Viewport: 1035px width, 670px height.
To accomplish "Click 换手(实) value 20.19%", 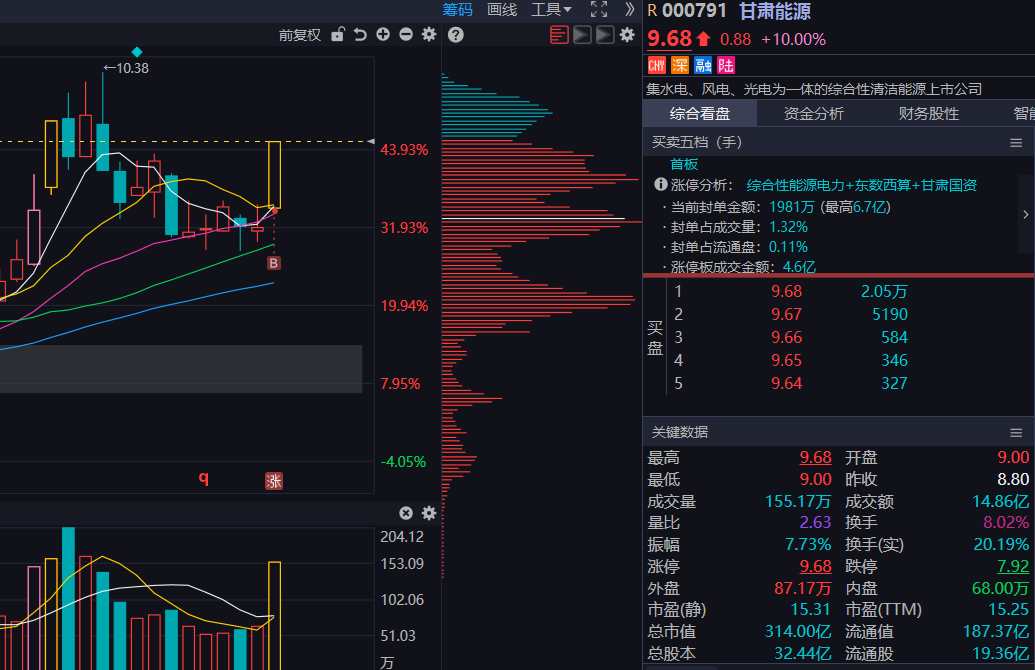I will tap(1001, 545).
